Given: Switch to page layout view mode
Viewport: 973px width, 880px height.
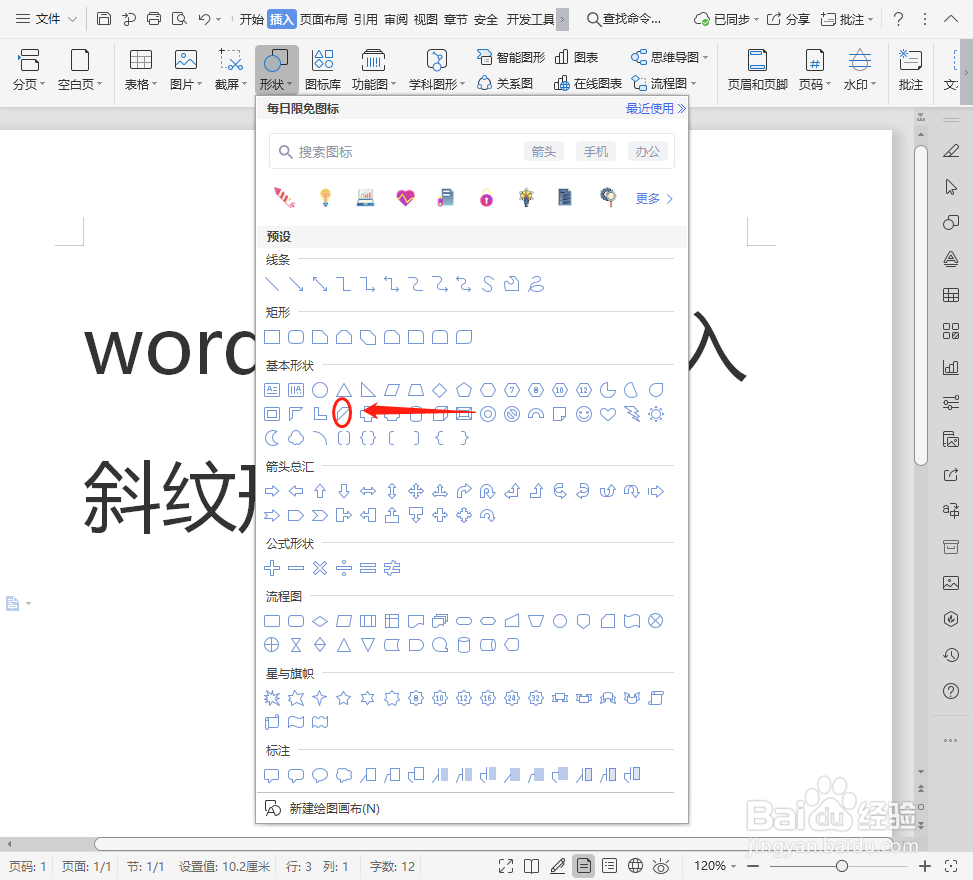Looking at the screenshot, I should (584, 866).
